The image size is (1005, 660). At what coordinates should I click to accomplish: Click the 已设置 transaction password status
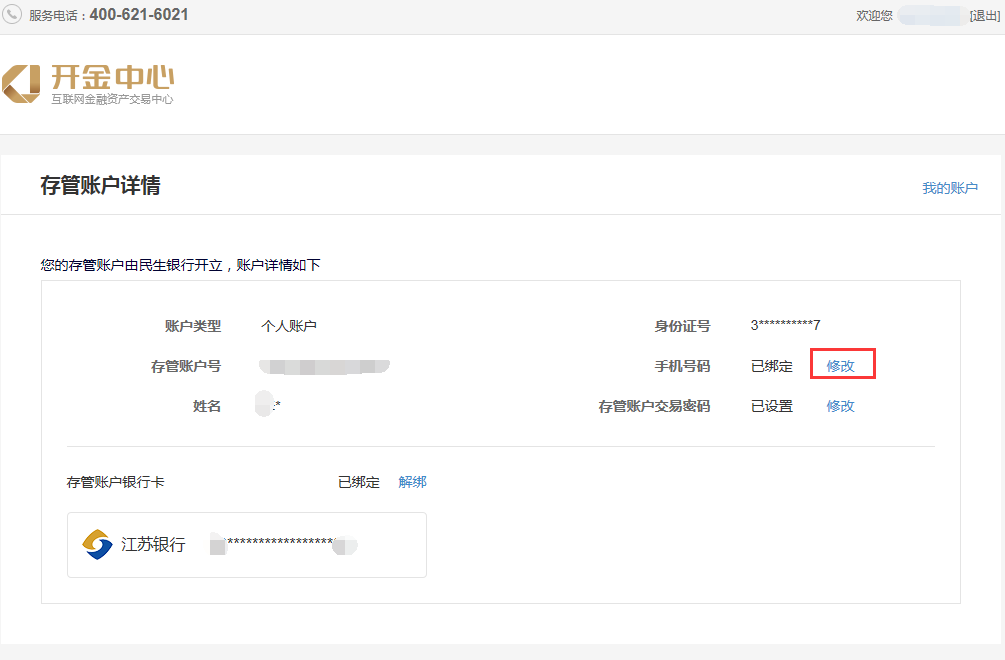click(x=771, y=406)
